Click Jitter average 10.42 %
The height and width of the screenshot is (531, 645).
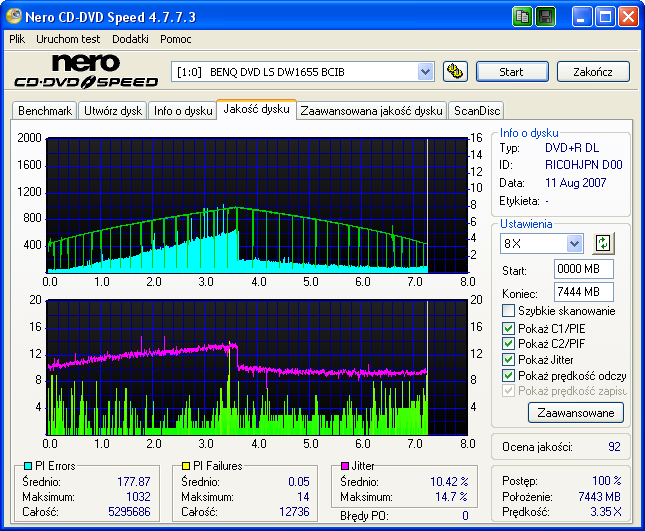tap(449, 482)
